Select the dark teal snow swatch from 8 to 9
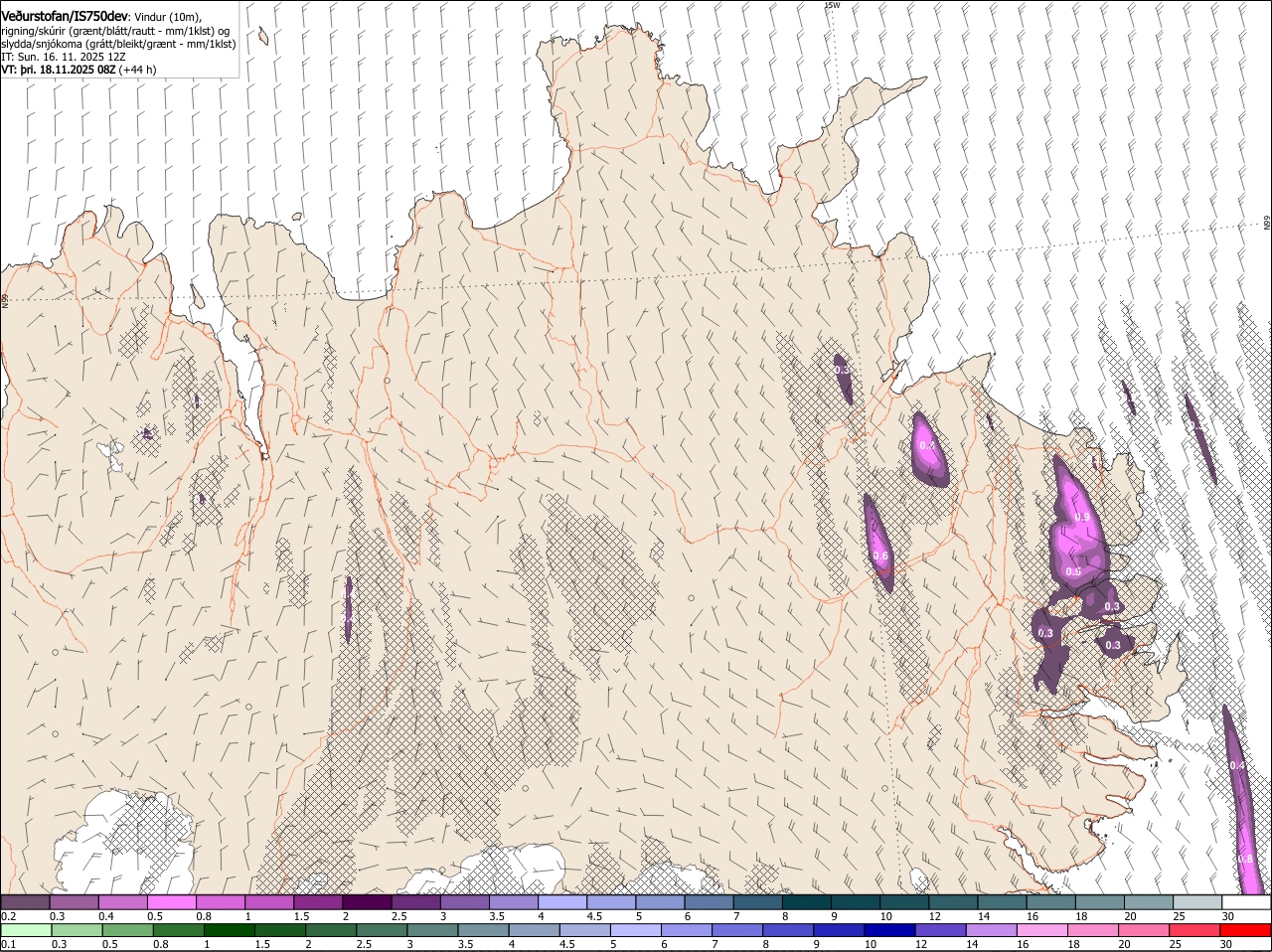 808,902
